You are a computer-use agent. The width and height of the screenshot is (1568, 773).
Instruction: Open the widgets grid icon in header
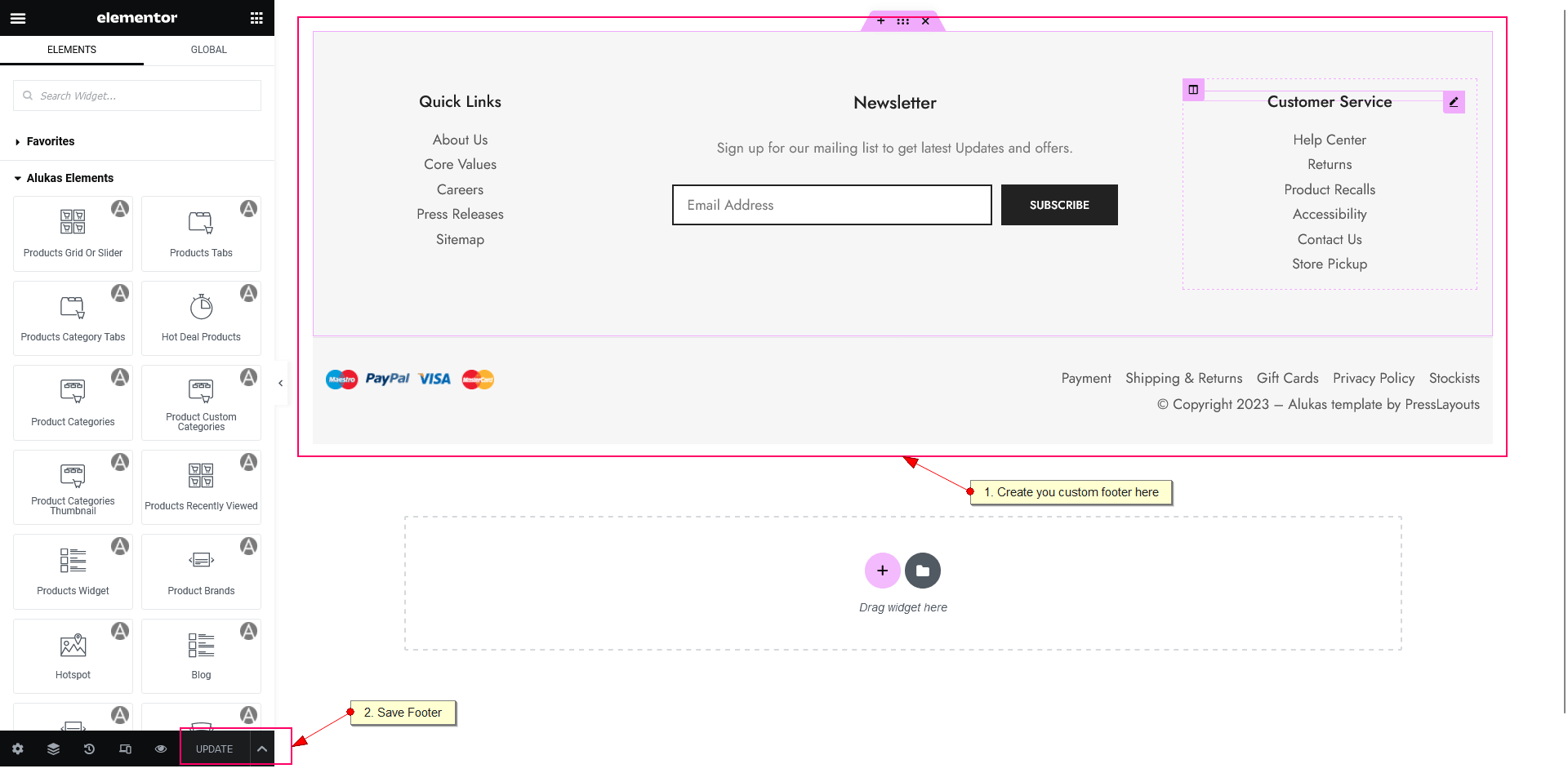click(256, 18)
